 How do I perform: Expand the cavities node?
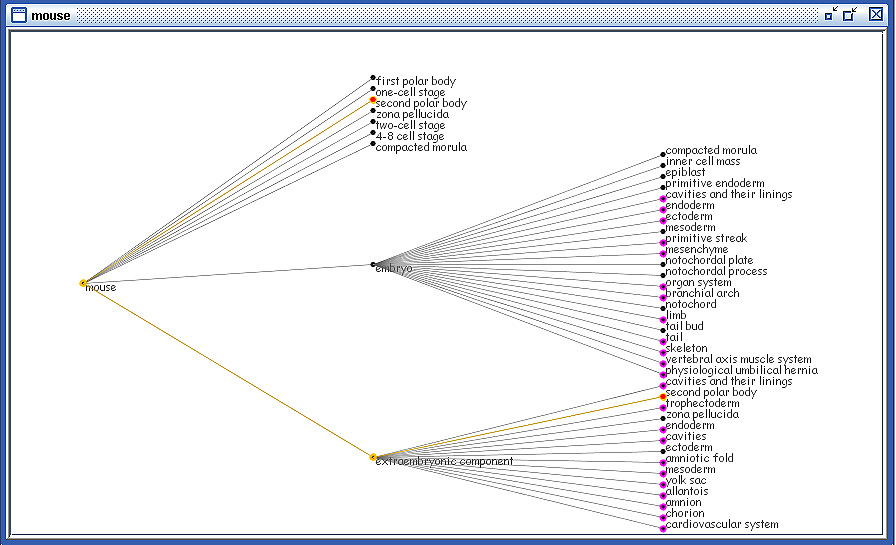point(663,440)
